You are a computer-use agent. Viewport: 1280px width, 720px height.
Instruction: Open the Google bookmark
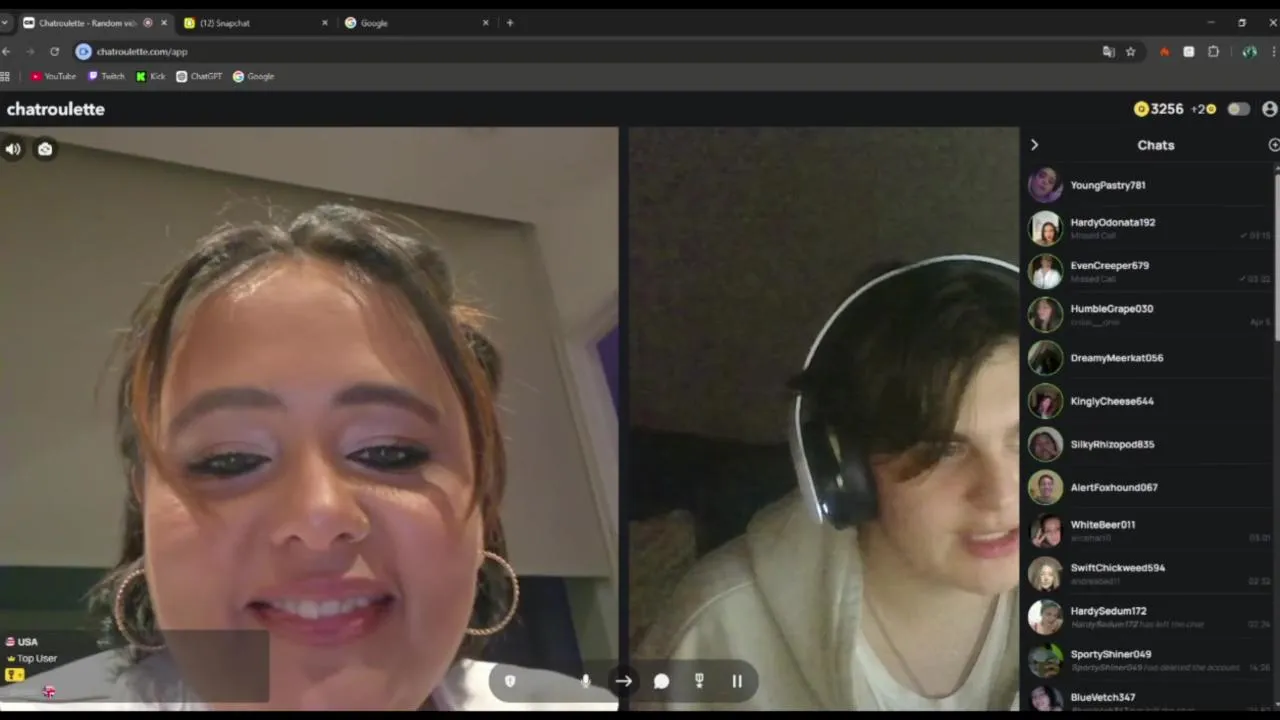point(254,76)
